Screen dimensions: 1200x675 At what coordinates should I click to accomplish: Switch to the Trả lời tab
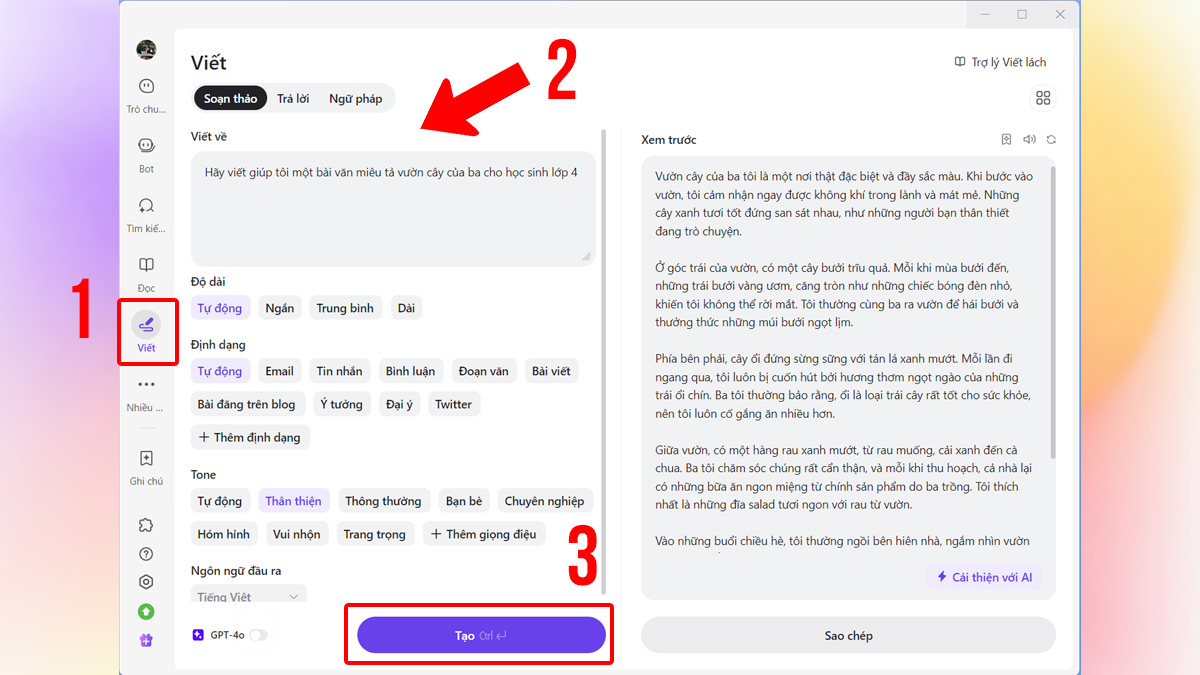tap(293, 99)
